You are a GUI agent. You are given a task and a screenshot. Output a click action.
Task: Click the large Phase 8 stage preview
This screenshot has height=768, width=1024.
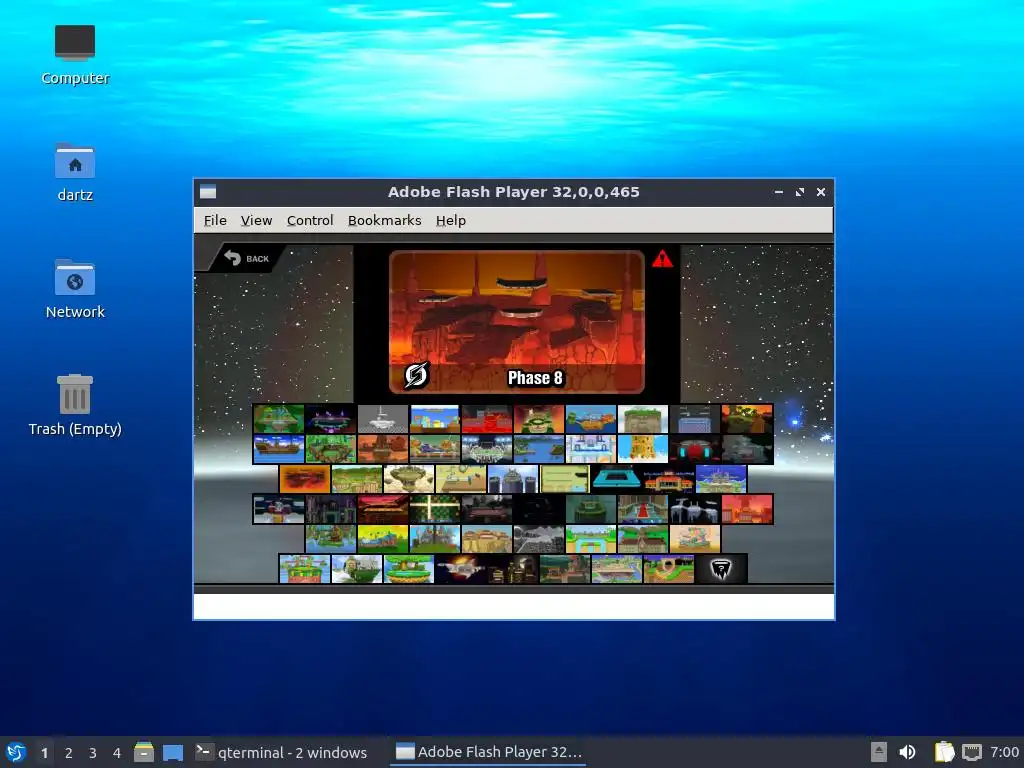pos(517,322)
